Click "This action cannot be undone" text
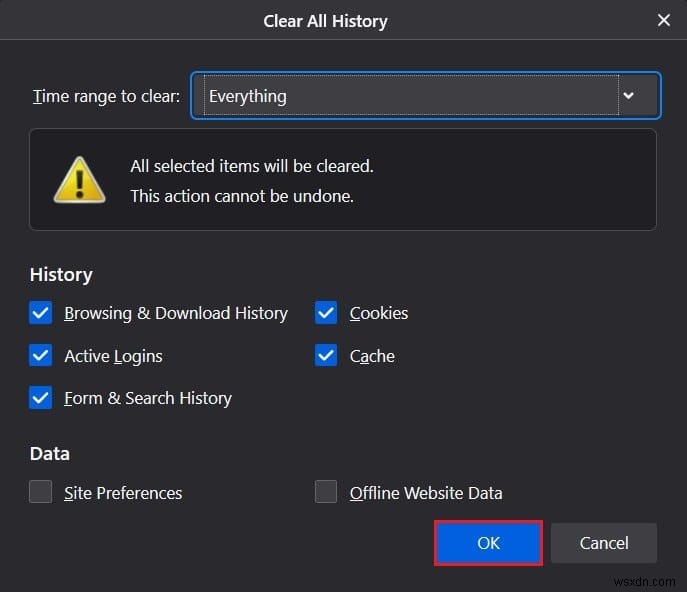 (242, 196)
